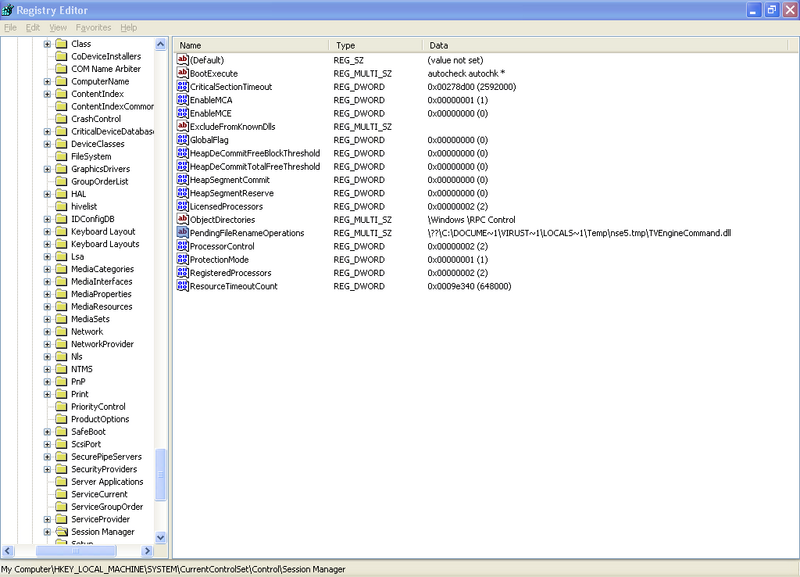Click the ExcludeFromKnownDlls string icon
This screenshot has width=800, height=577.
tap(183, 126)
